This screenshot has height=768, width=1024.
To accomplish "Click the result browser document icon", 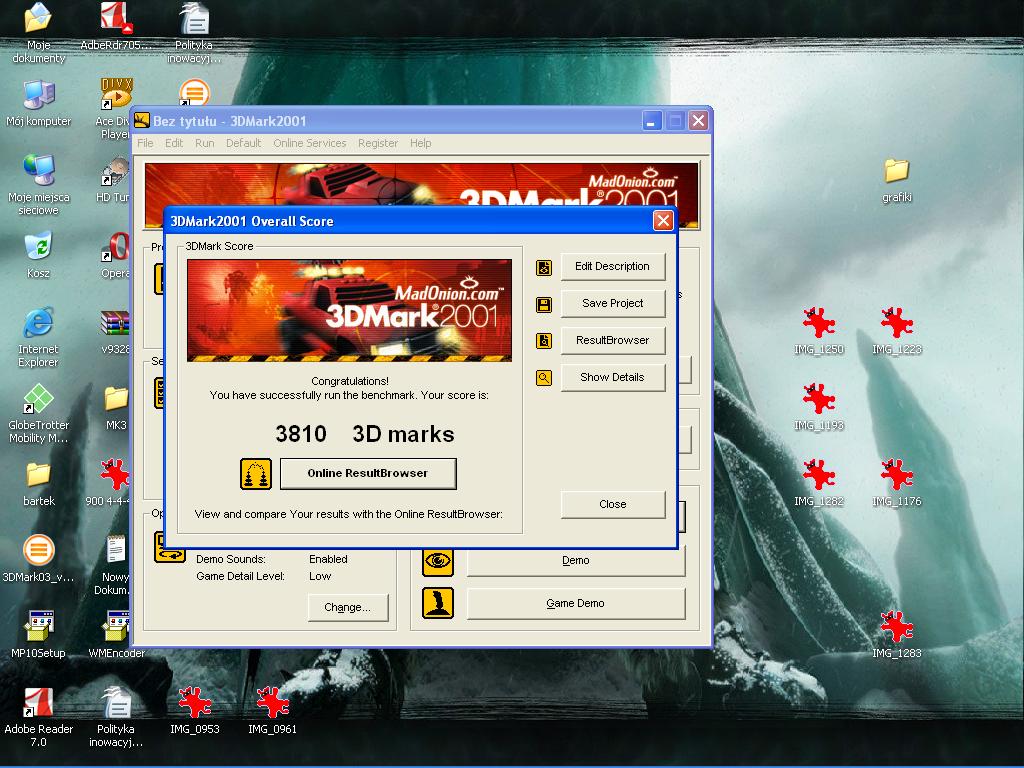I will (x=544, y=341).
